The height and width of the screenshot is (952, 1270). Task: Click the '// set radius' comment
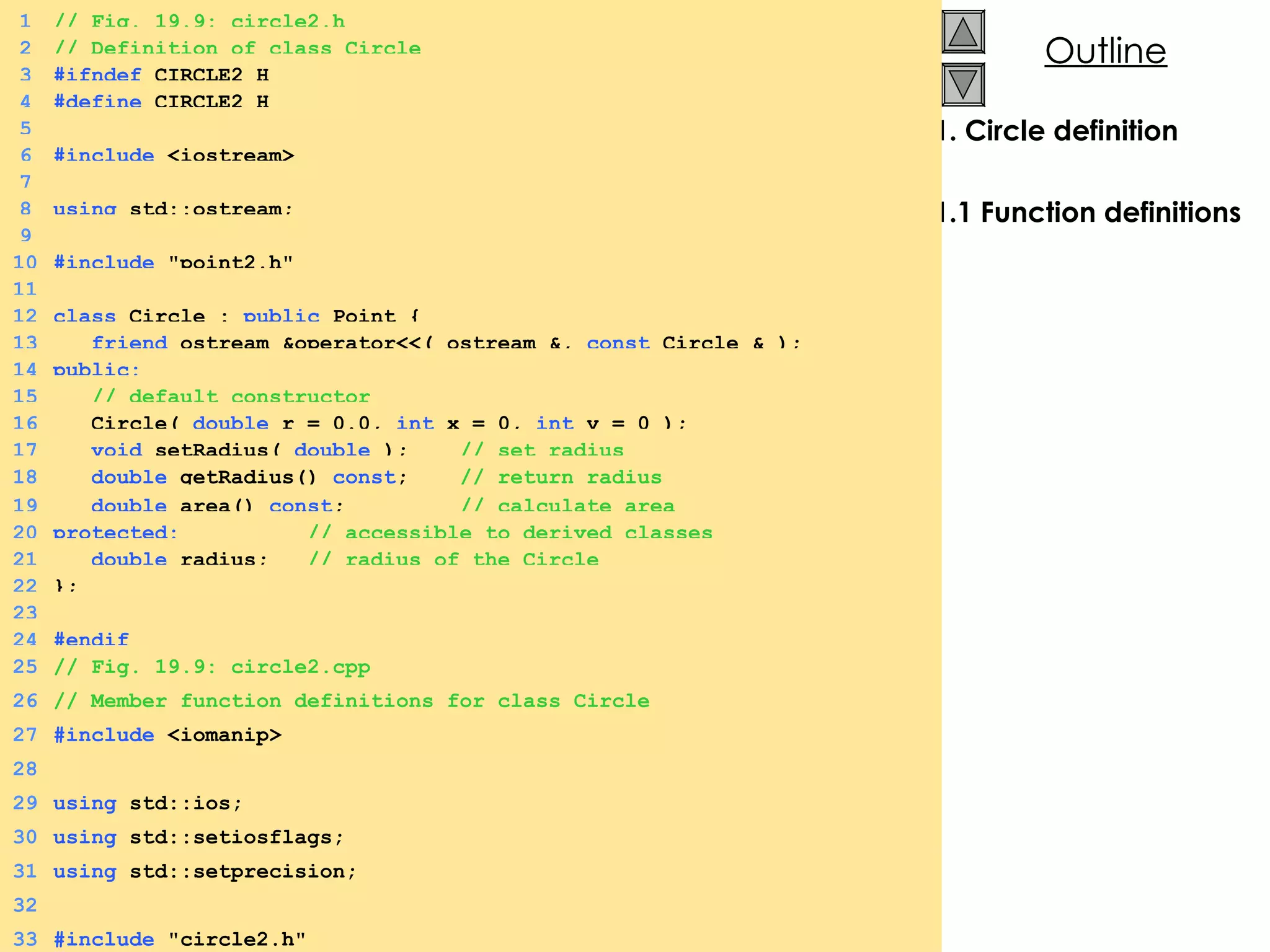[x=542, y=450]
